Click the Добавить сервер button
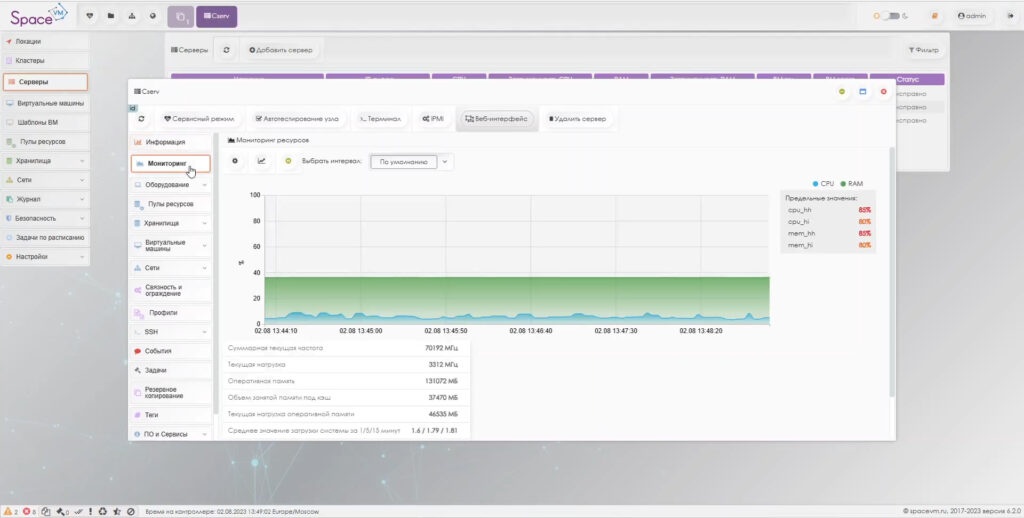Viewport: 1024px width, 518px height. point(281,49)
